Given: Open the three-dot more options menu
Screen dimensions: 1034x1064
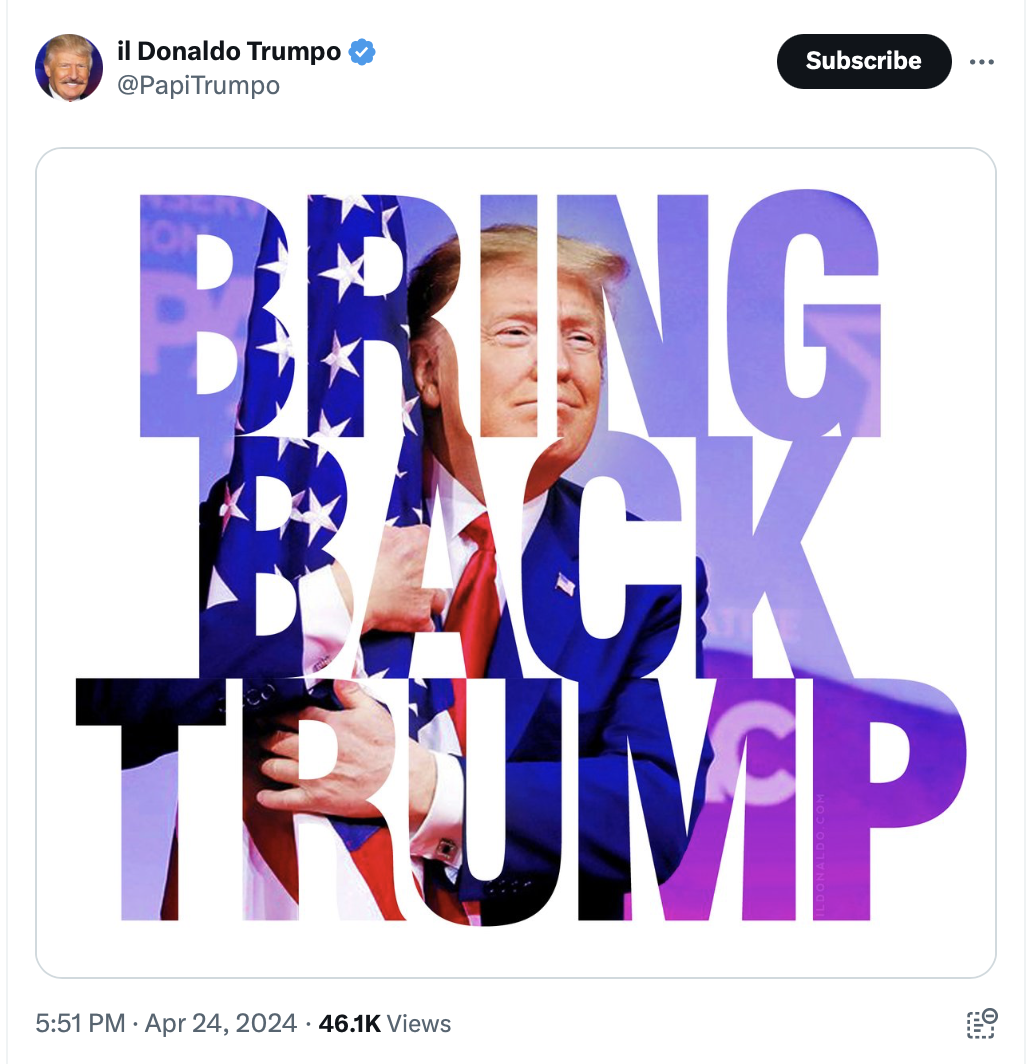Looking at the screenshot, I should [x=981, y=62].
